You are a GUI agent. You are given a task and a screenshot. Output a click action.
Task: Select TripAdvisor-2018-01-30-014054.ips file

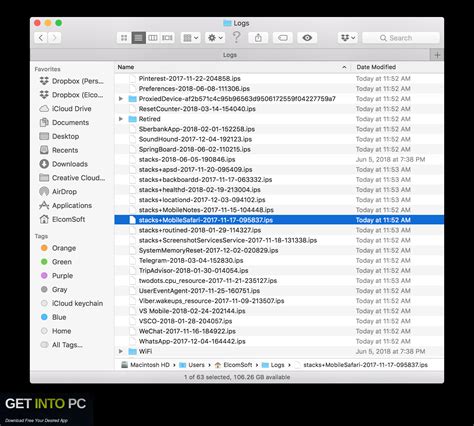click(x=279, y=270)
